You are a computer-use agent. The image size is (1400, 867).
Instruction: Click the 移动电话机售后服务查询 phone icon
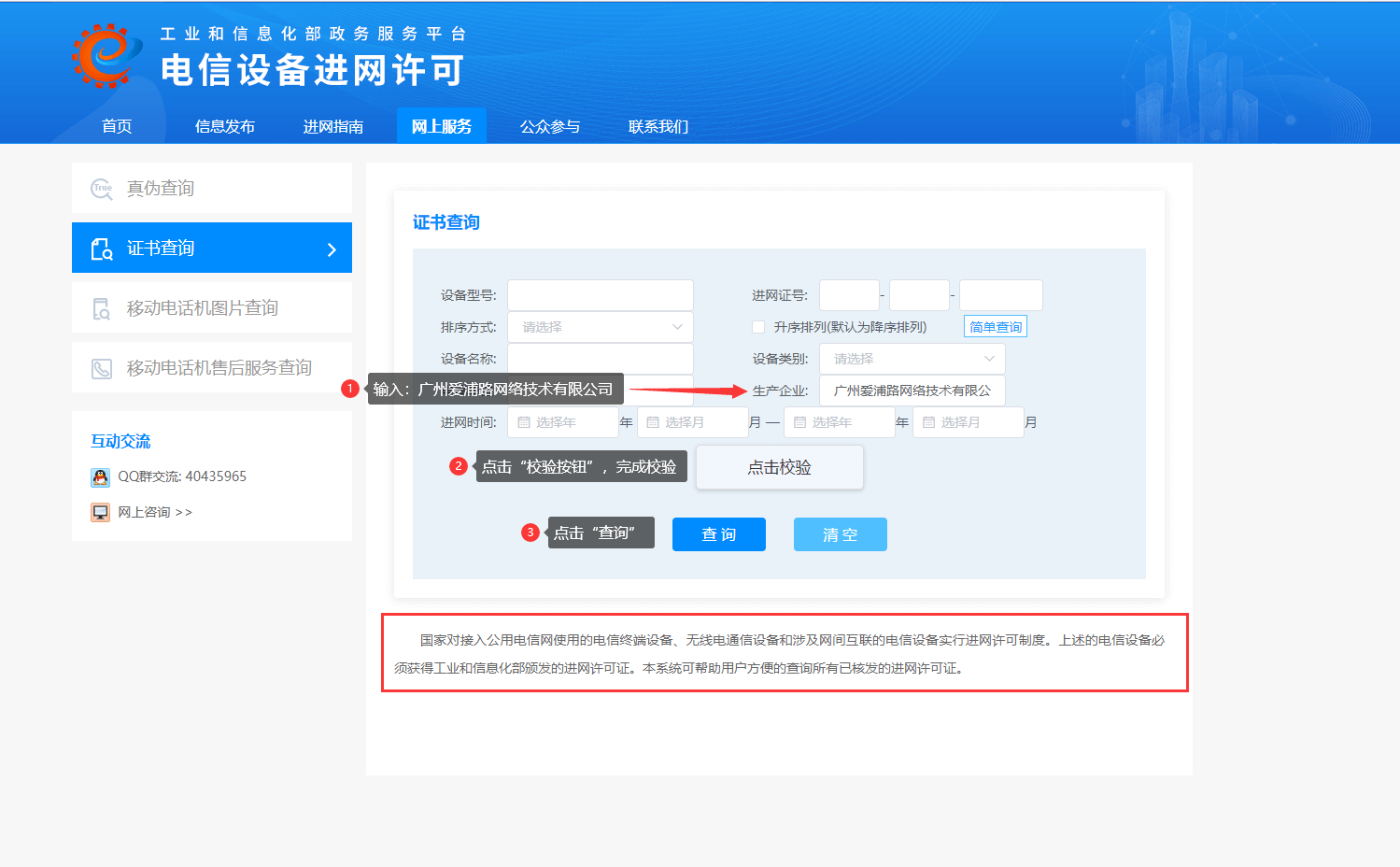point(101,368)
